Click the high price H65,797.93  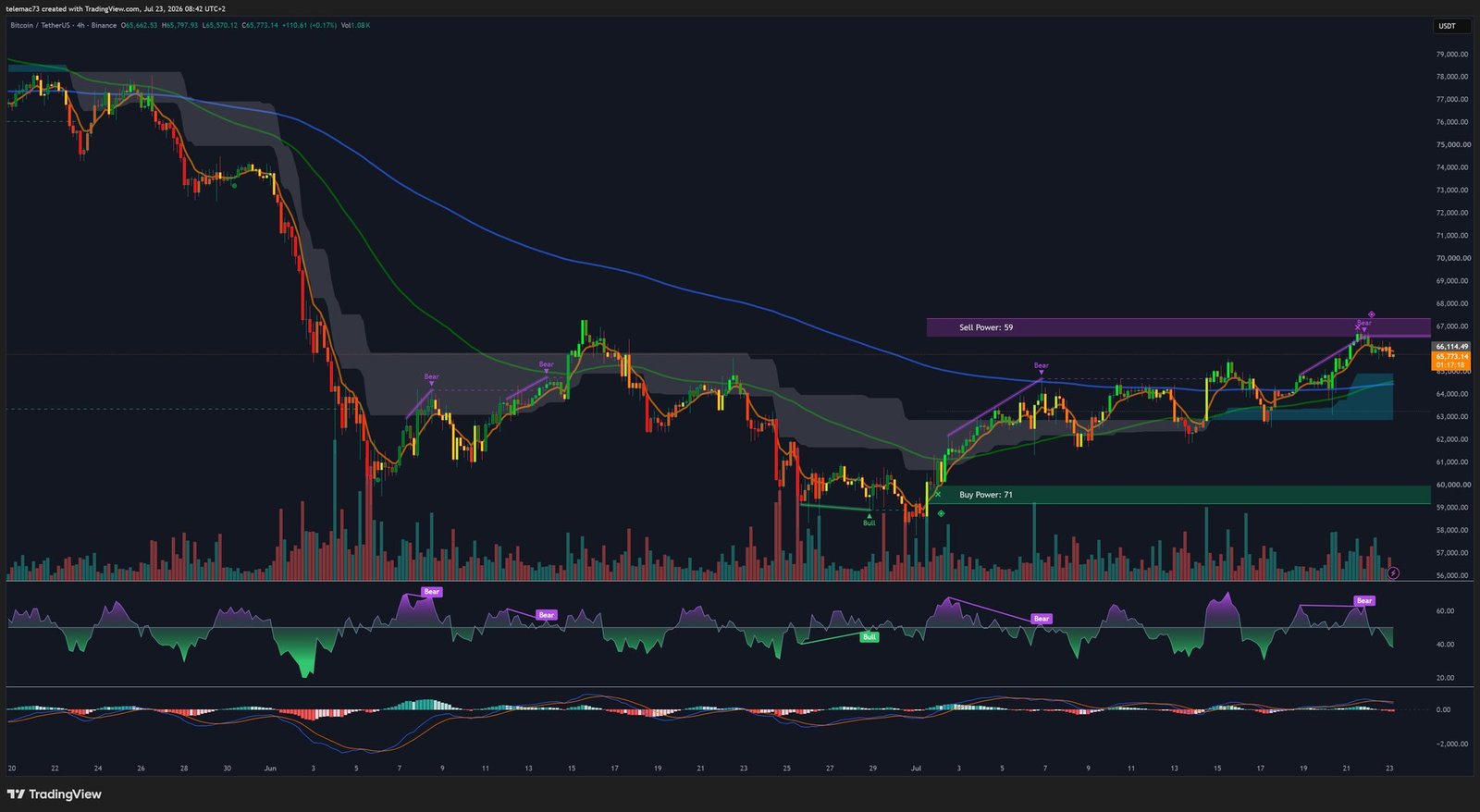tap(179, 25)
